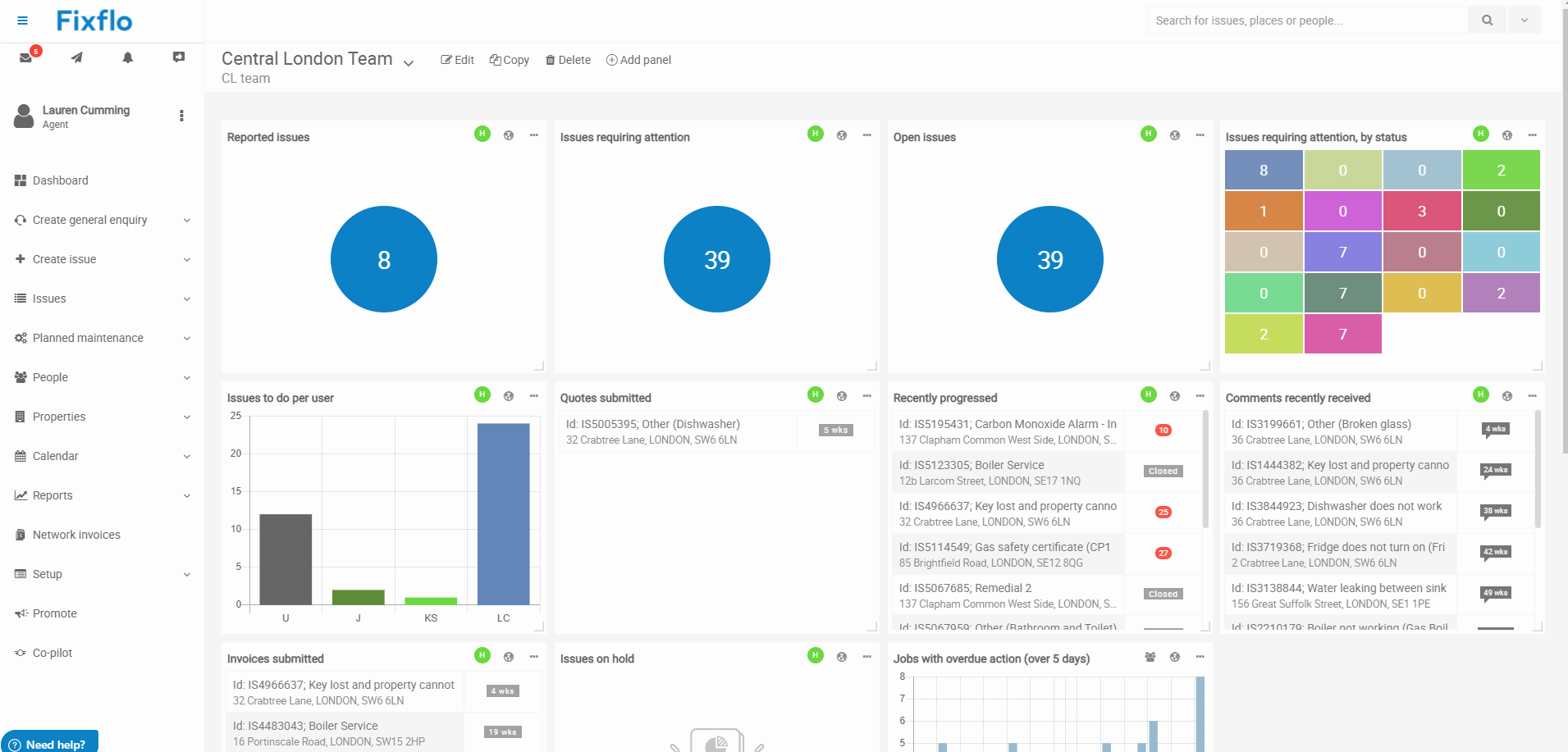Click the Add panel button
Viewport: 1568px width, 752px height.
point(638,59)
